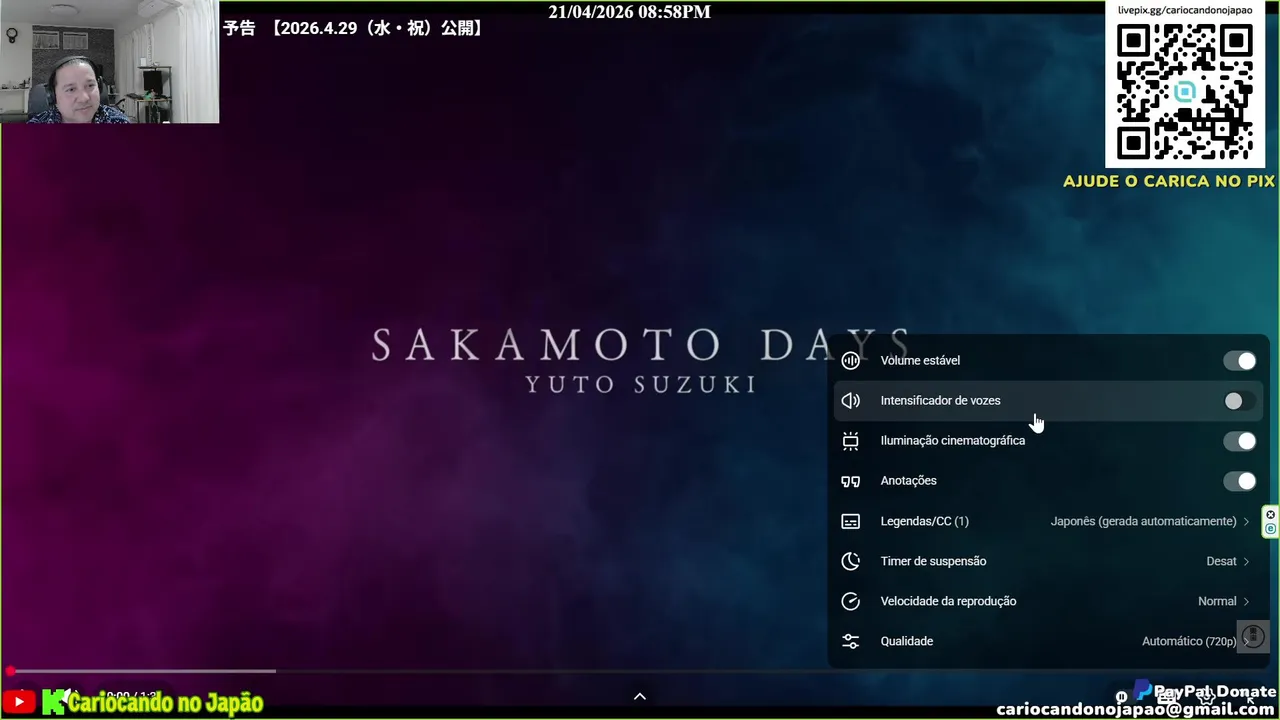This screenshot has height=720, width=1280.
Task: Switch off the Anotações toggle
Action: (1240, 481)
